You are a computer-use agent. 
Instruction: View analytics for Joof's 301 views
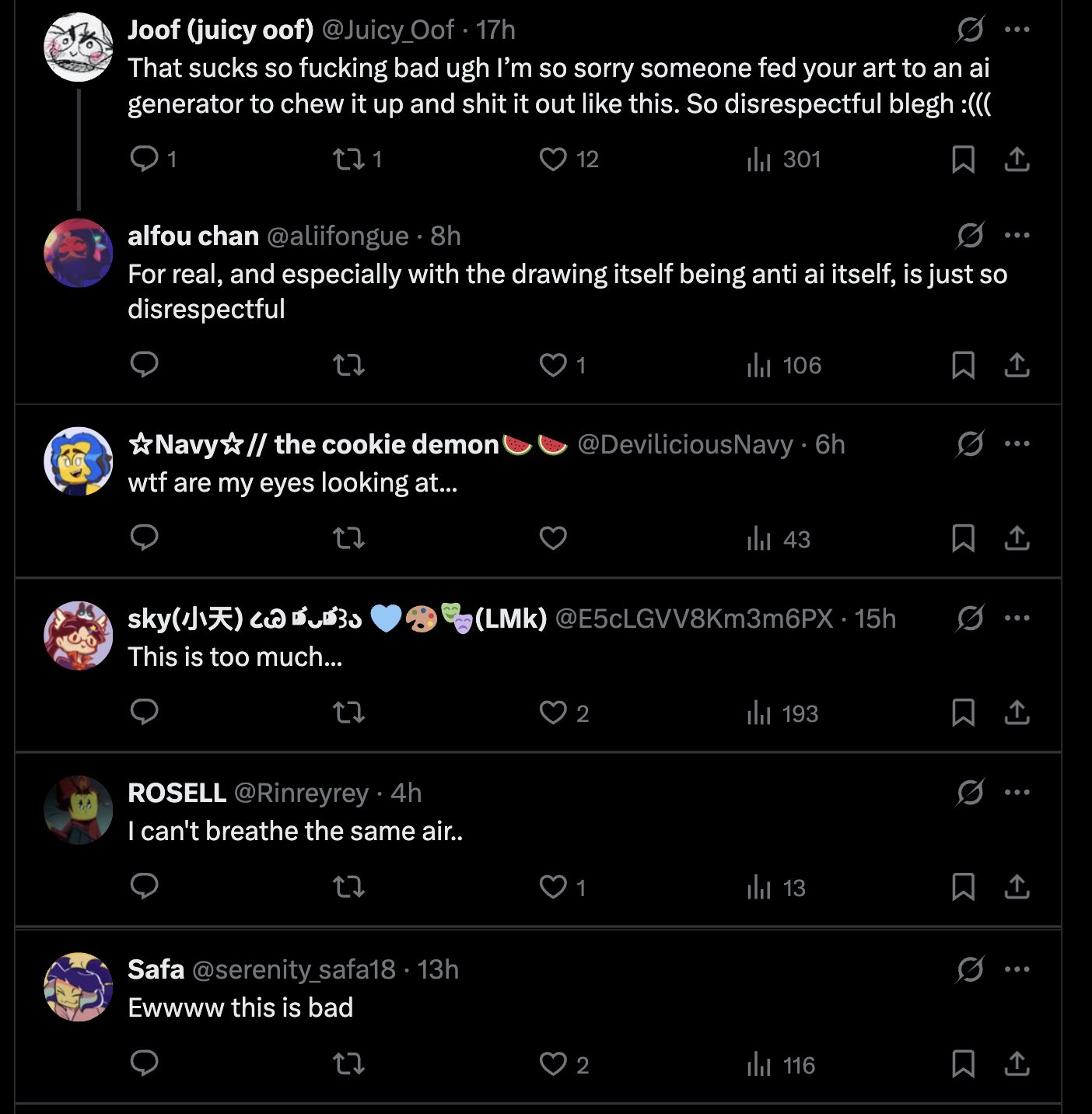pyautogui.click(x=783, y=159)
